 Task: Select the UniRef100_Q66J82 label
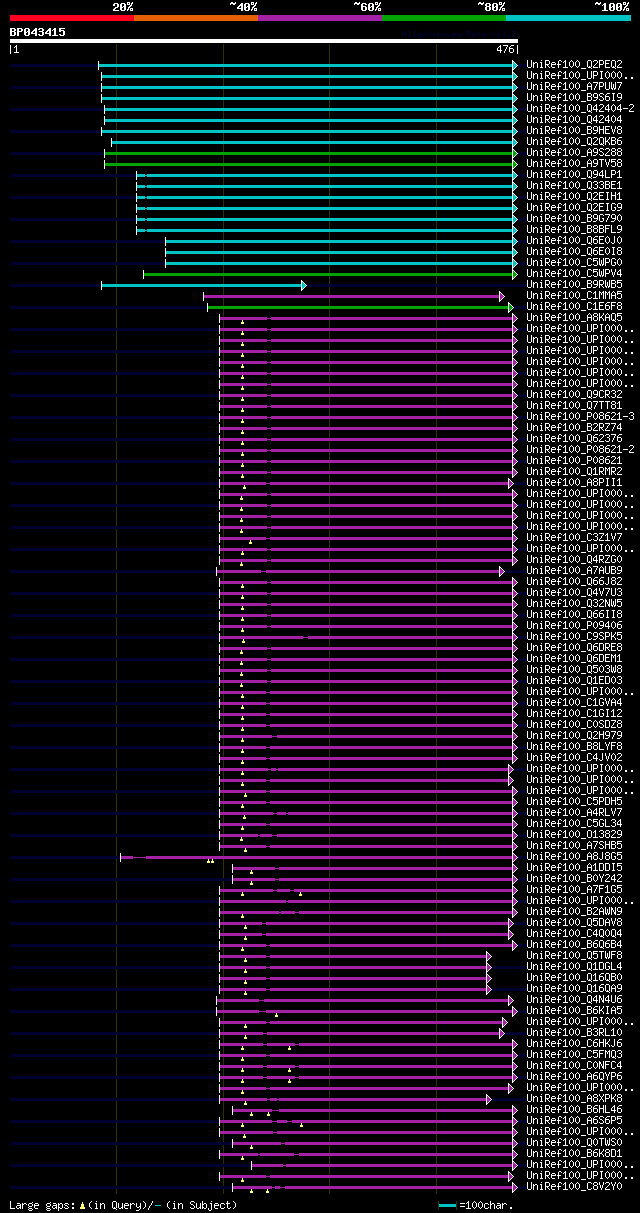point(574,581)
